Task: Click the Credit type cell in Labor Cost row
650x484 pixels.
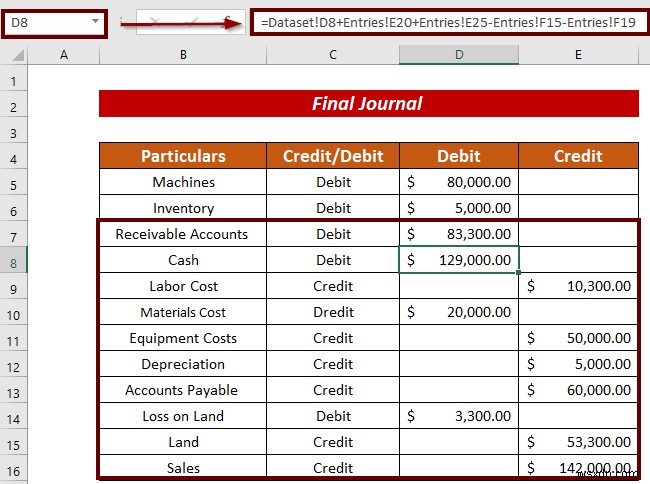Action: pos(333,286)
